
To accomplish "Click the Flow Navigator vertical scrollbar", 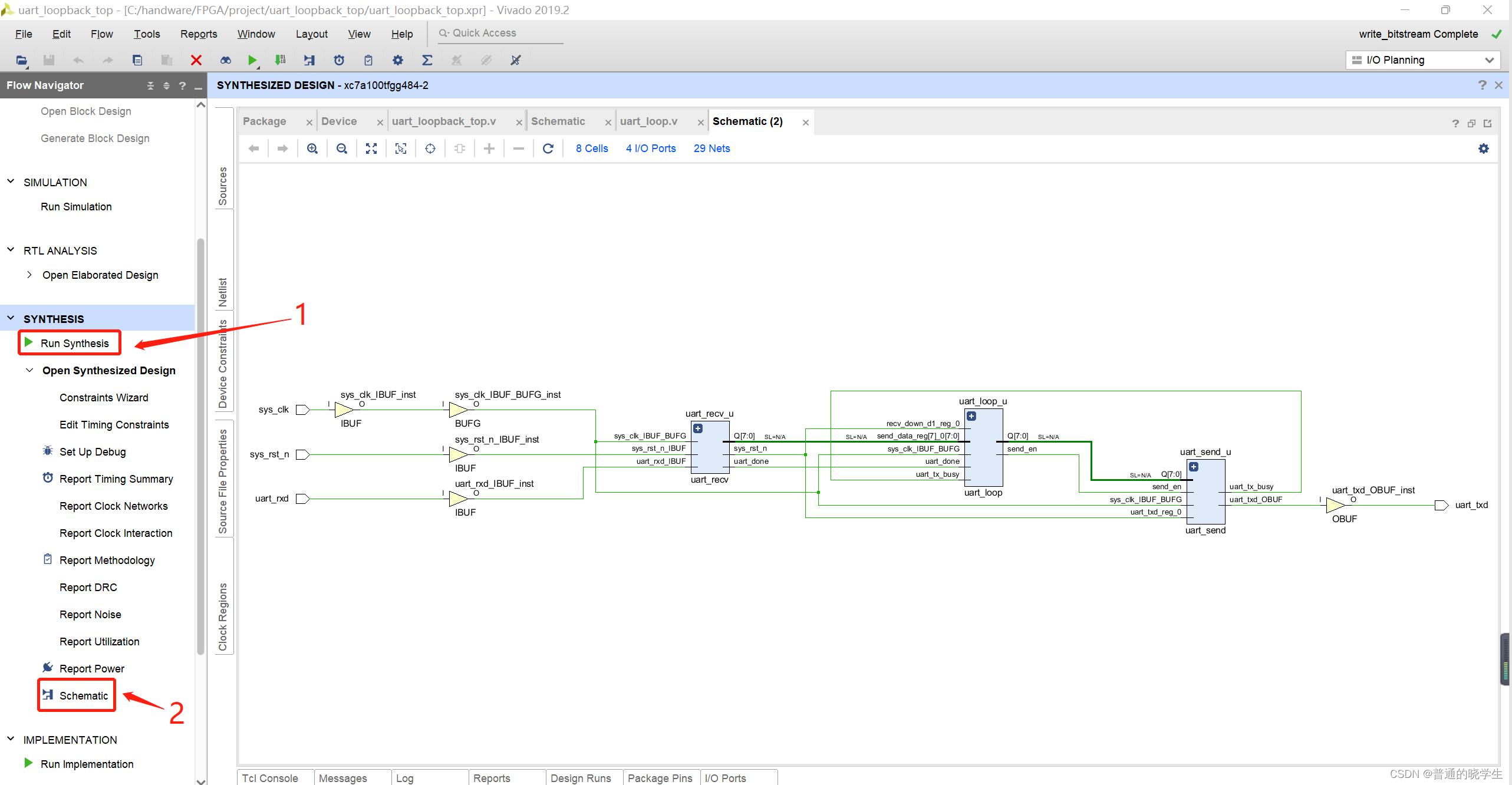I will [200, 446].
